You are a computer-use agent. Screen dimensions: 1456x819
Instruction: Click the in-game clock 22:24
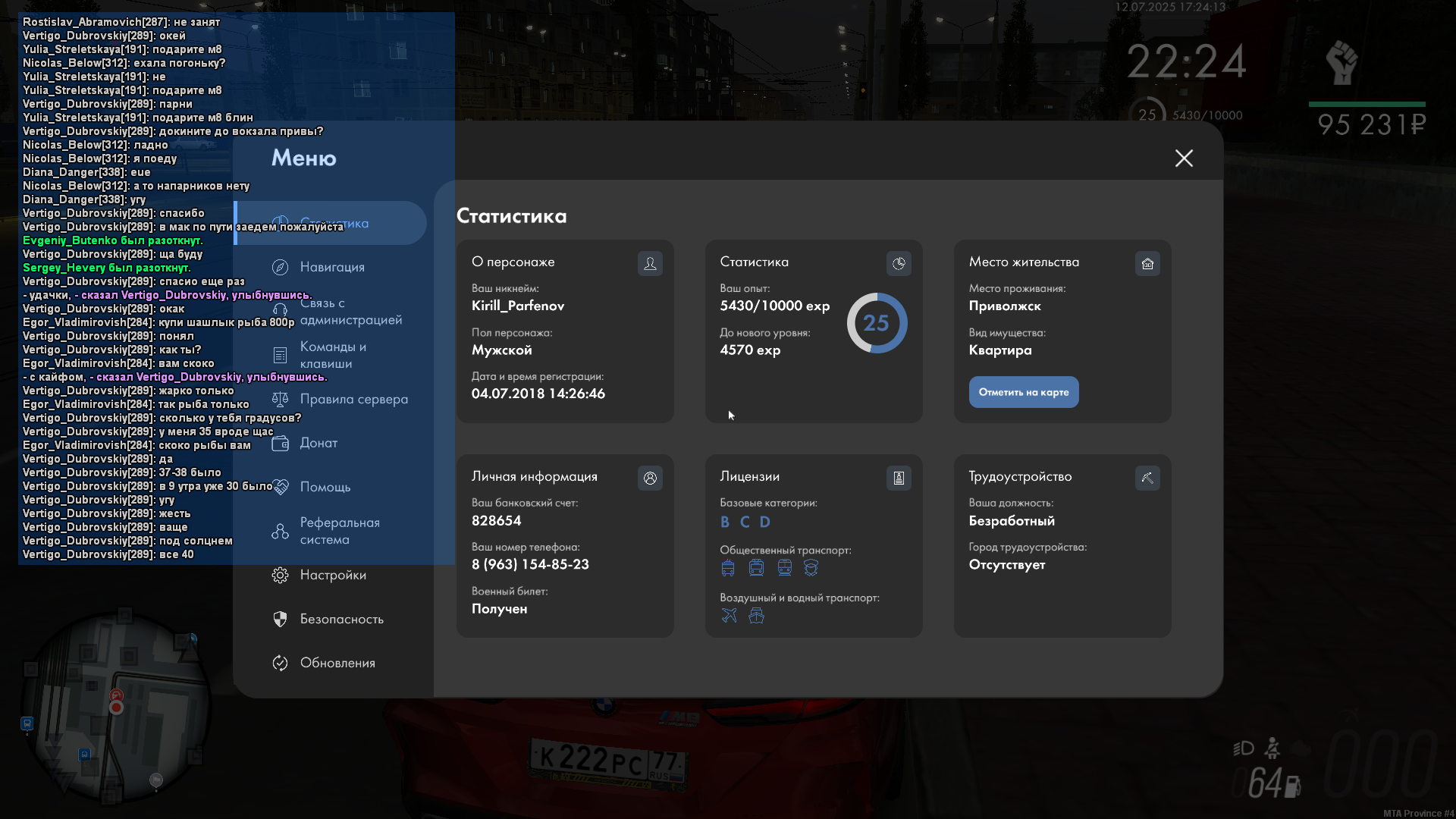1186,61
